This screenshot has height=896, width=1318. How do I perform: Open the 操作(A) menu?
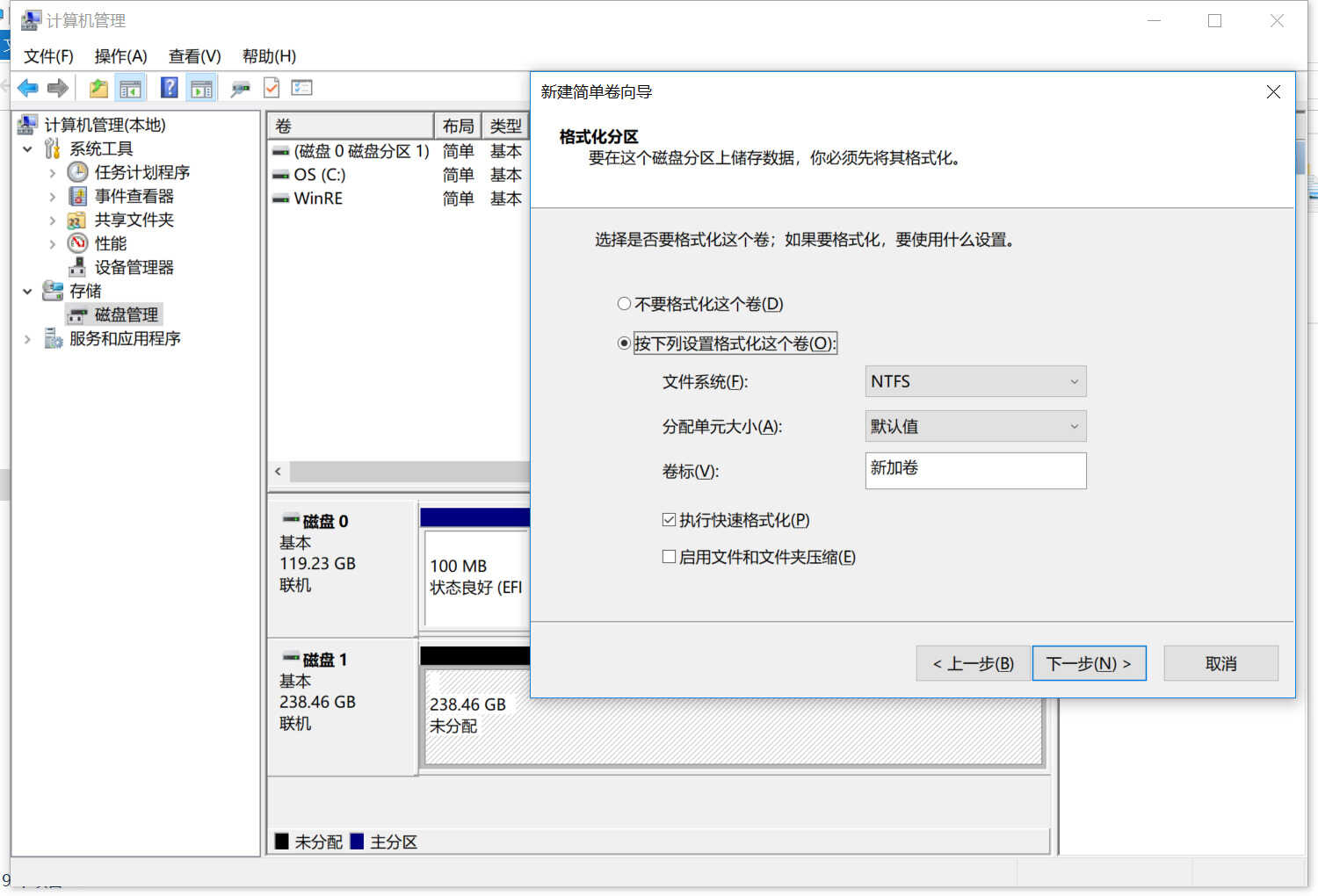point(120,56)
